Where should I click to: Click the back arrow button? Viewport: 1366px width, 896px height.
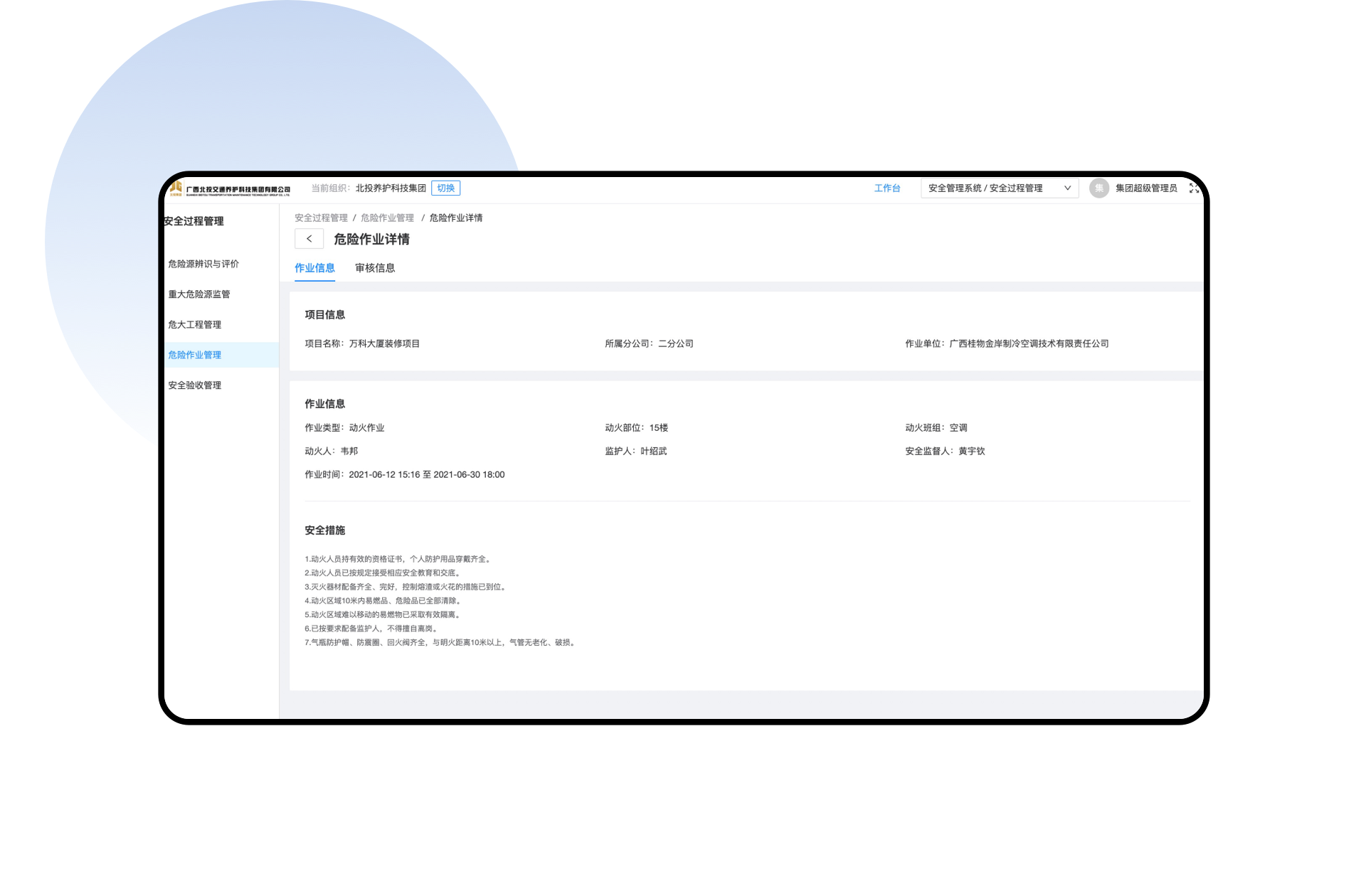pos(309,239)
